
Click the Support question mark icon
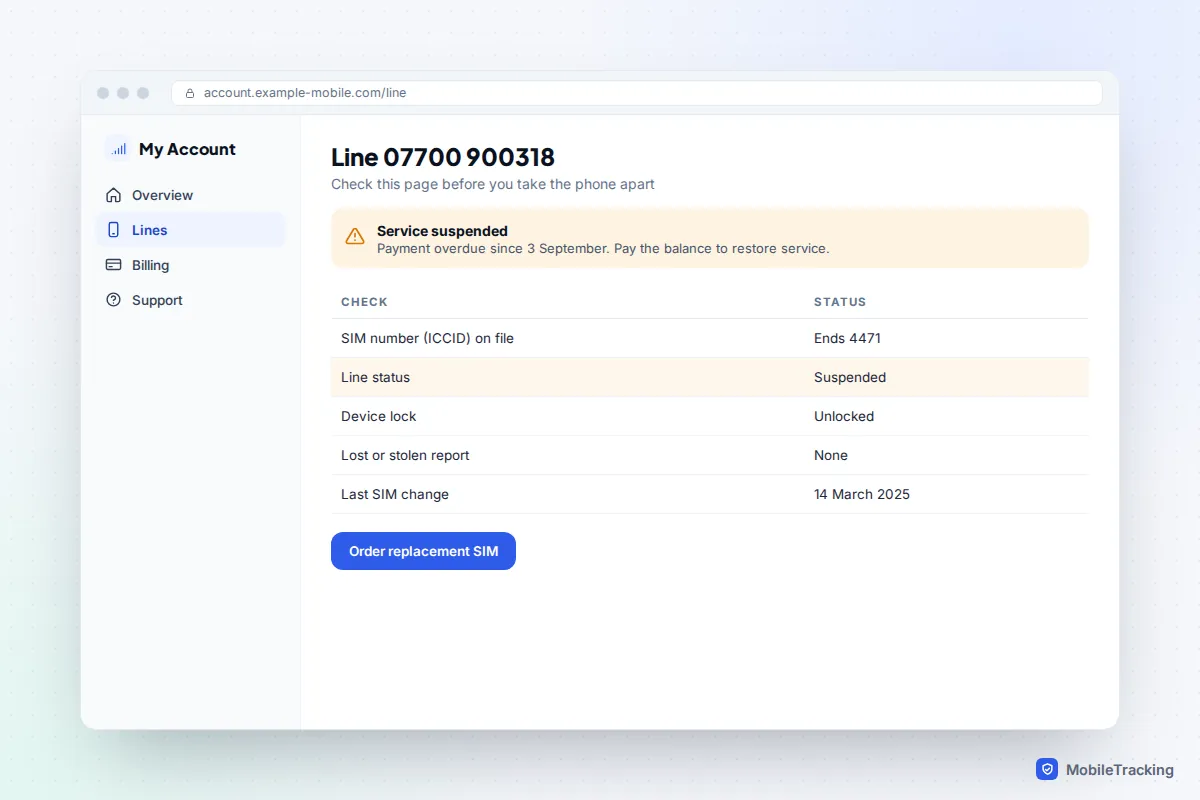coord(114,300)
